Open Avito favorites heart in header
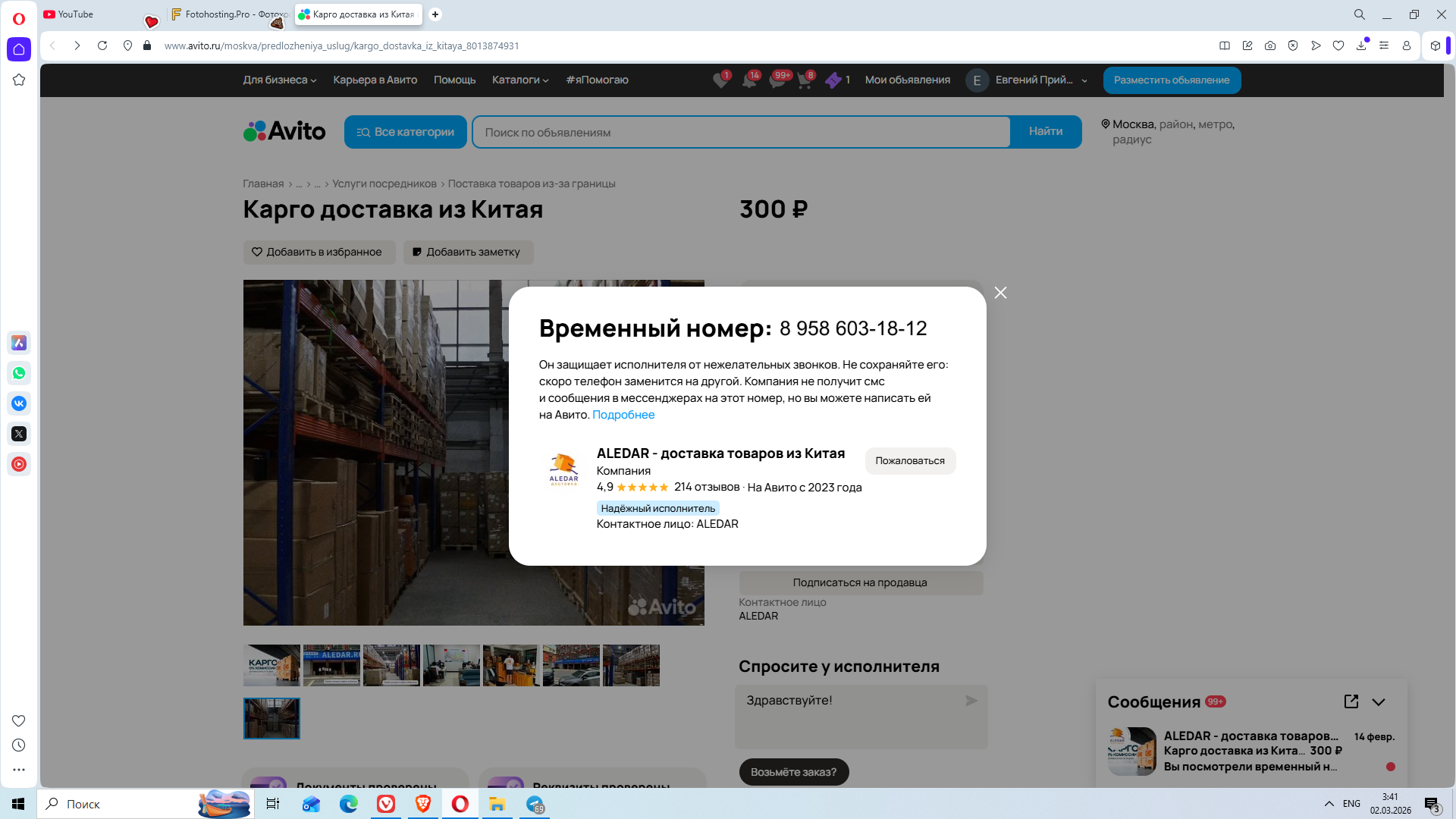The width and height of the screenshot is (1456, 819). coord(720,80)
